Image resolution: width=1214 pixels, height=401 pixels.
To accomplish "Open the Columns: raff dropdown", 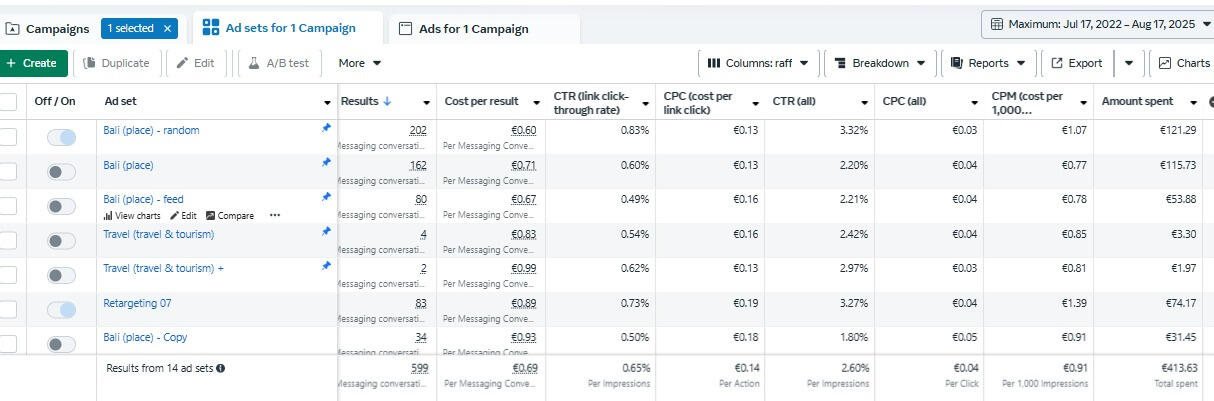I will 758,63.
